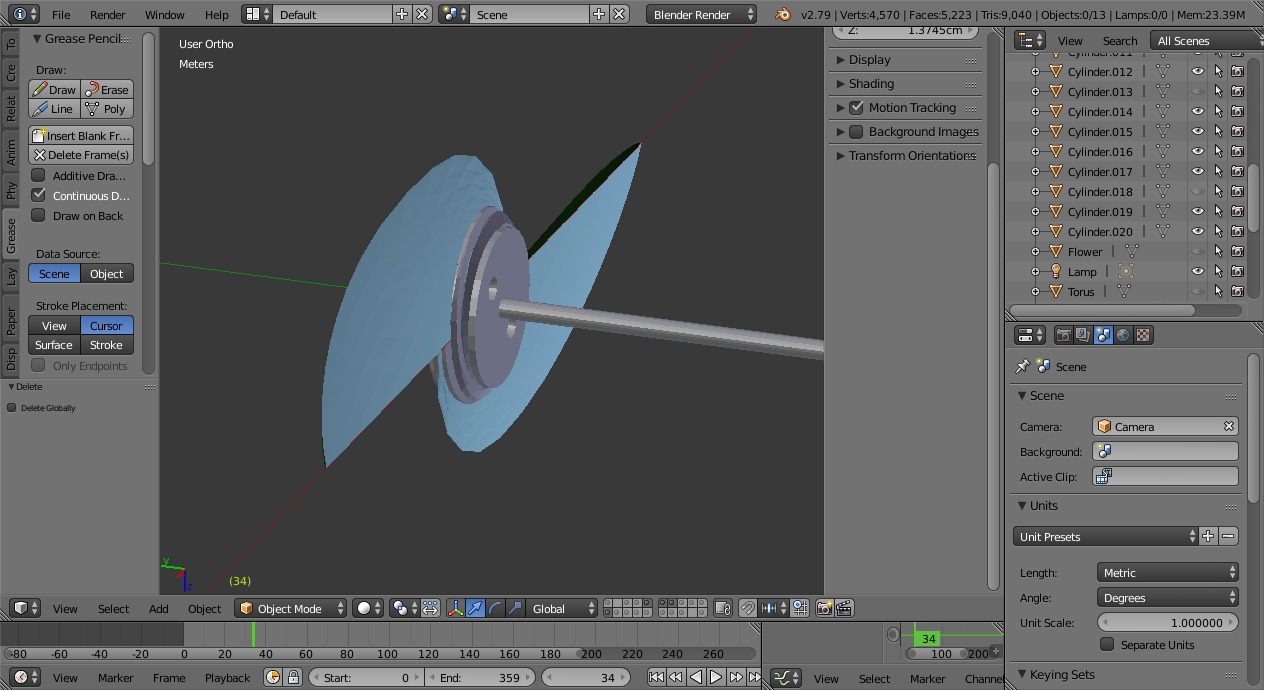The height and width of the screenshot is (690, 1264).
Task: Open the 3D view Add menu
Action: tap(159, 609)
